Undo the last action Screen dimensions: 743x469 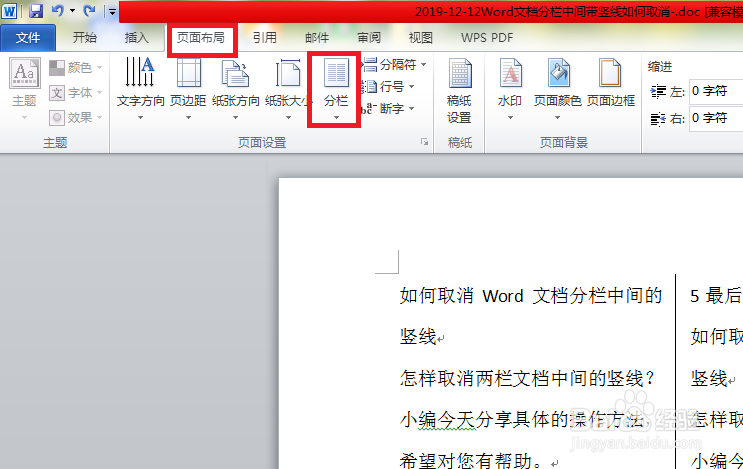(58, 10)
